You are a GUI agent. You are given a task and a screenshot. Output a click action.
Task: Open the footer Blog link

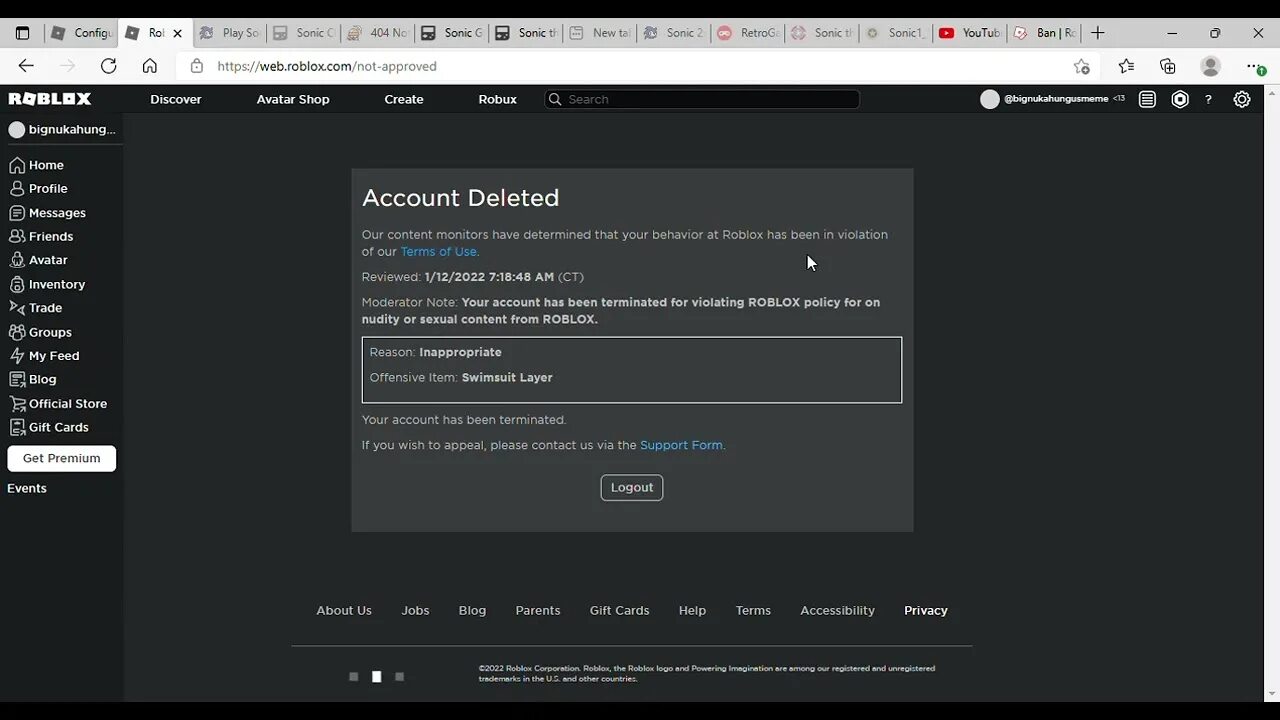[x=472, y=610]
